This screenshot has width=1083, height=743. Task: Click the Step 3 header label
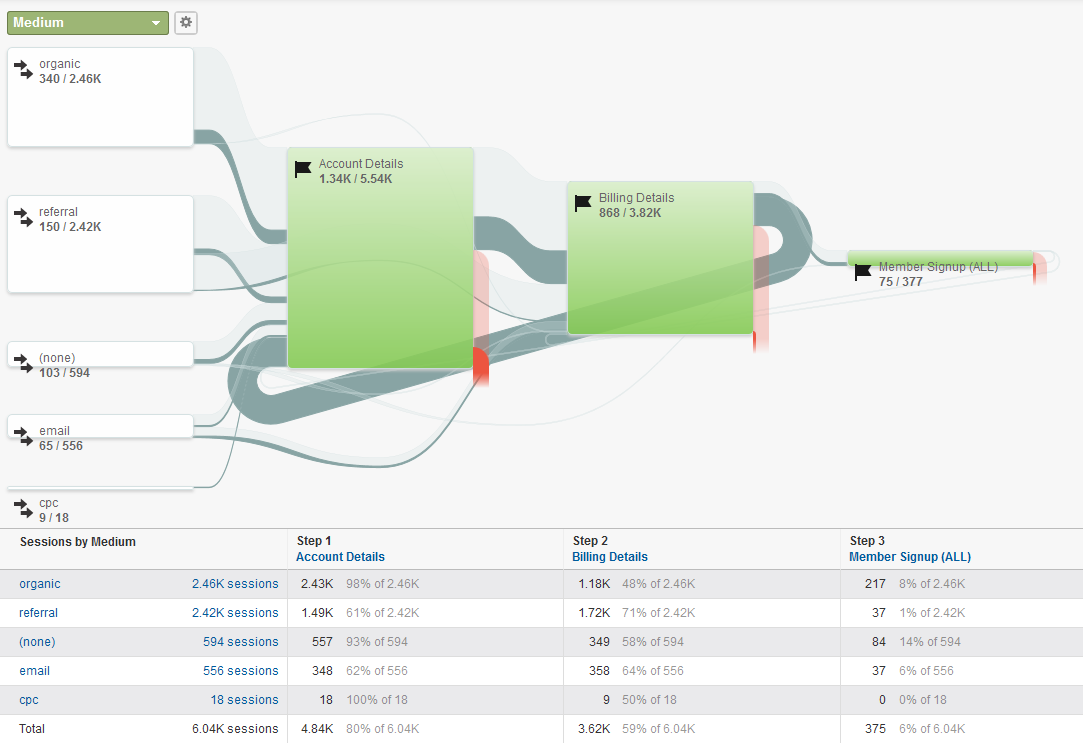[x=868, y=541]
